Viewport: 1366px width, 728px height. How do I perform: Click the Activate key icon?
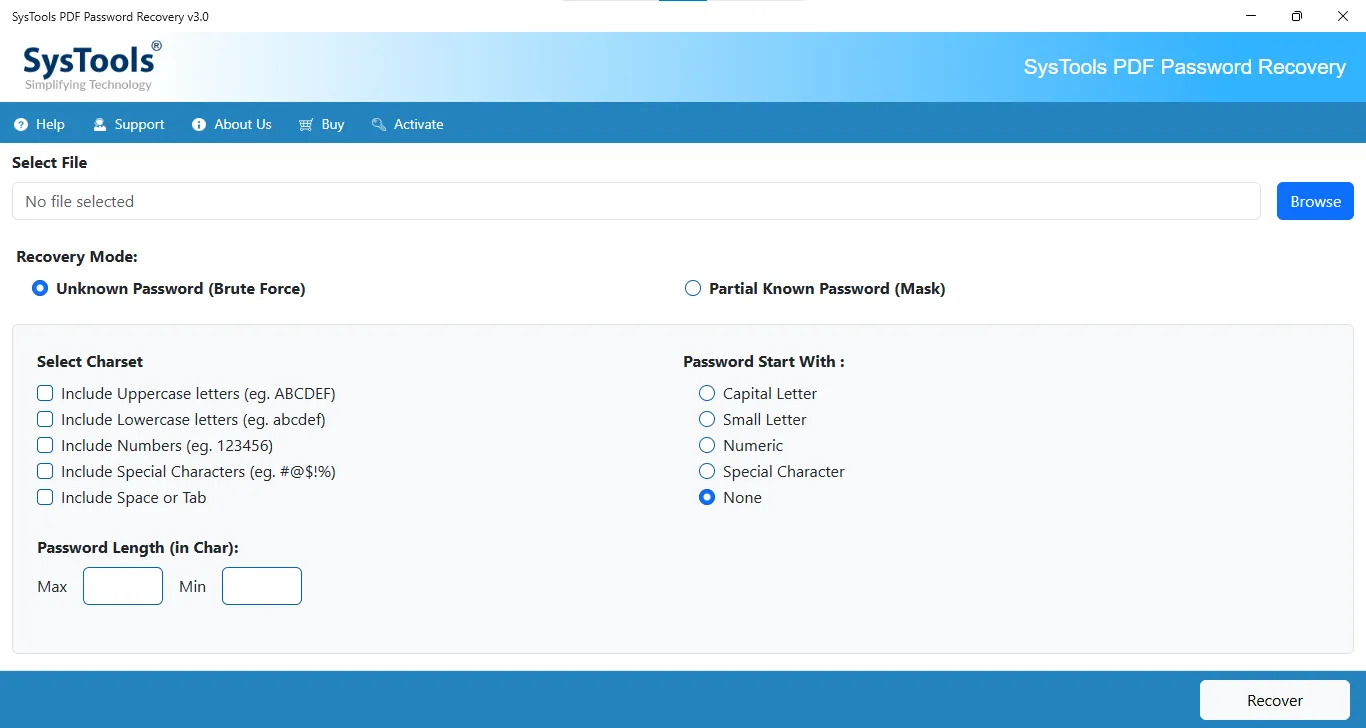(379, 125)
